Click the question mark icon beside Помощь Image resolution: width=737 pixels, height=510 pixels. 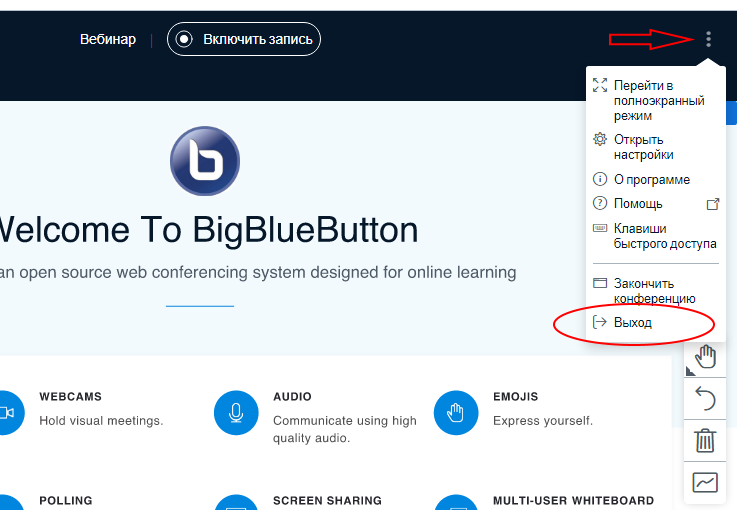(x=600, y=203)
